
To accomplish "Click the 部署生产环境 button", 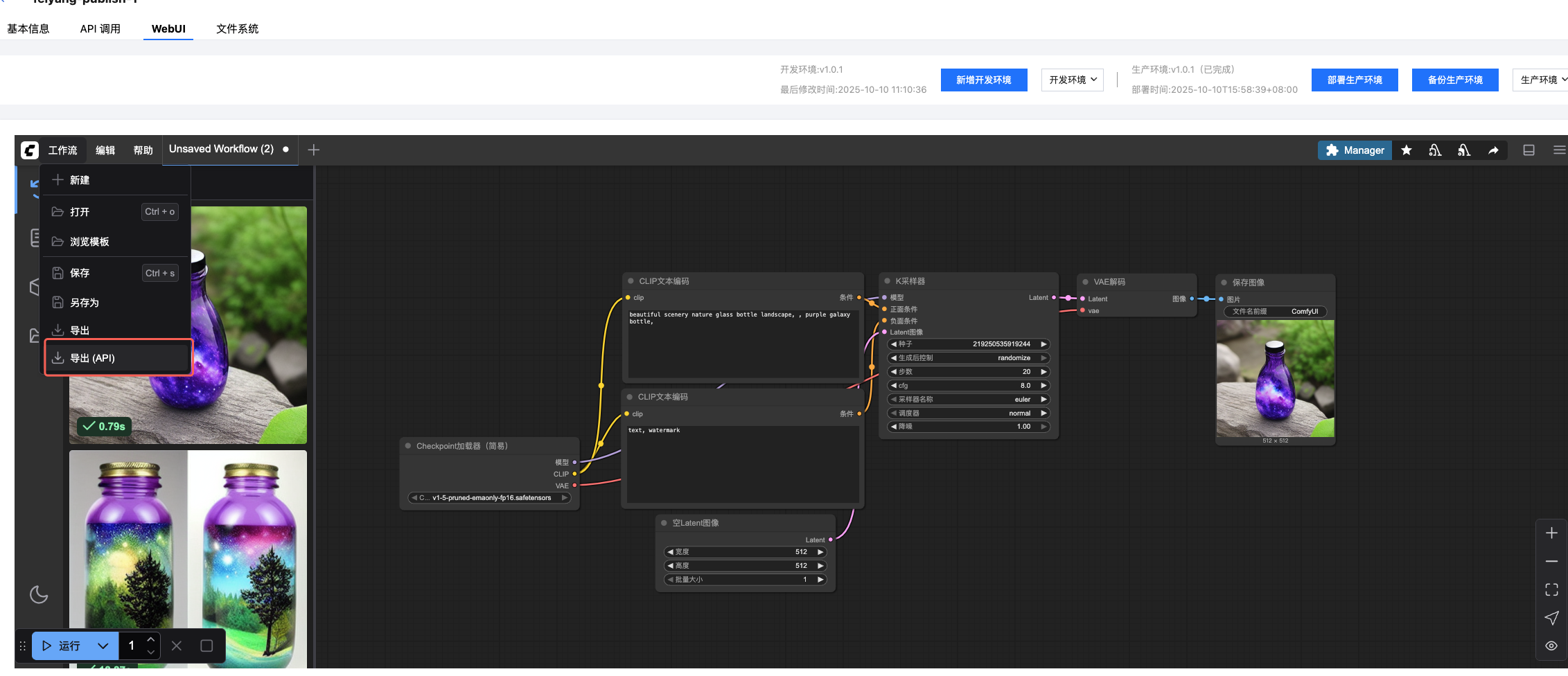I will click(1354, 80).
